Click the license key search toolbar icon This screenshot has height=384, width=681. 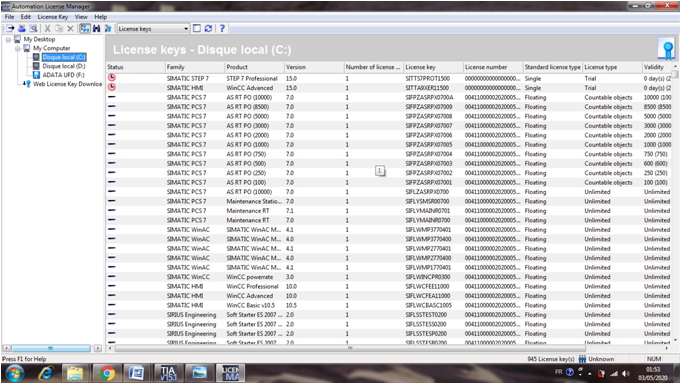click(x=108, y=28)
